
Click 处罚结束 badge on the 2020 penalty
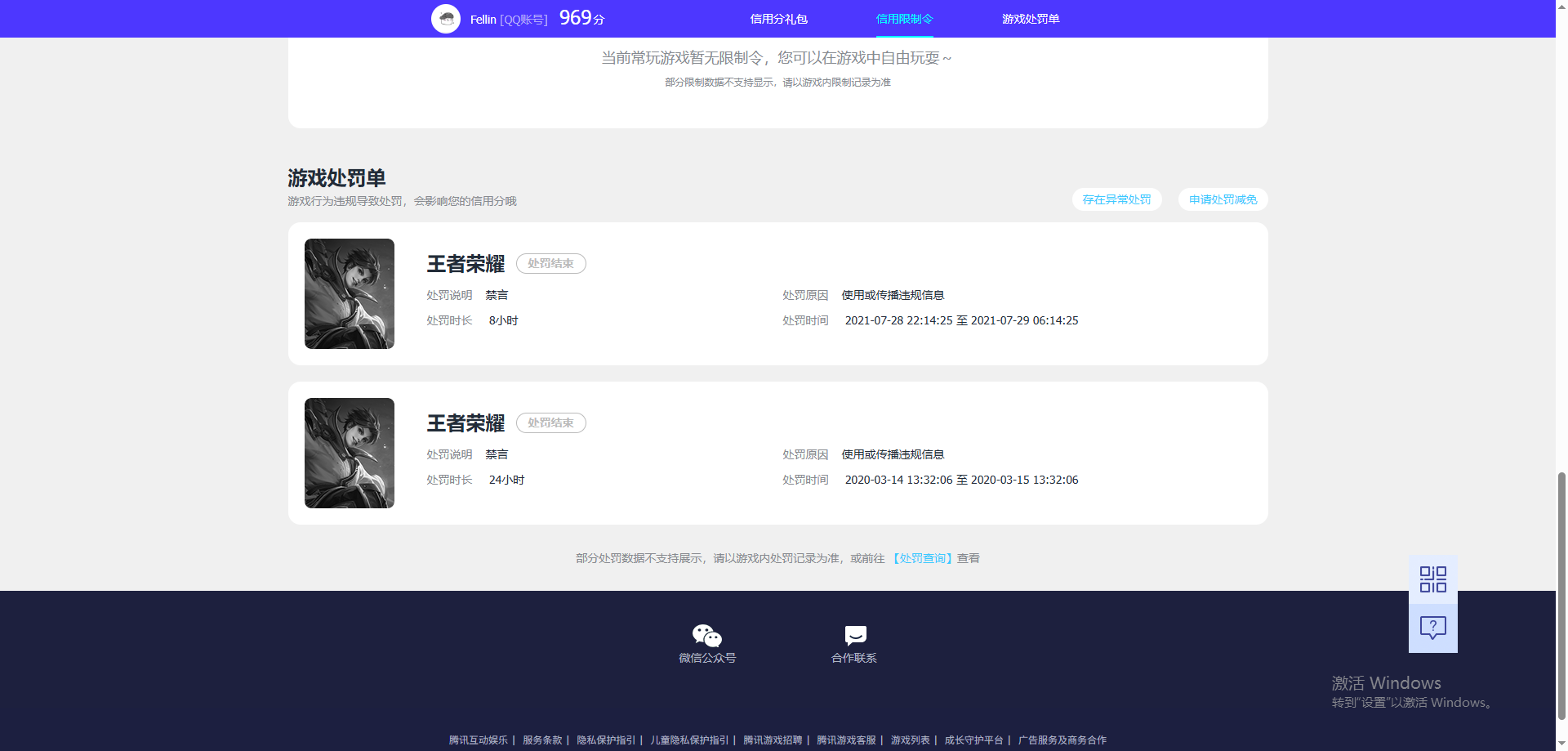(x=551, y=422)
